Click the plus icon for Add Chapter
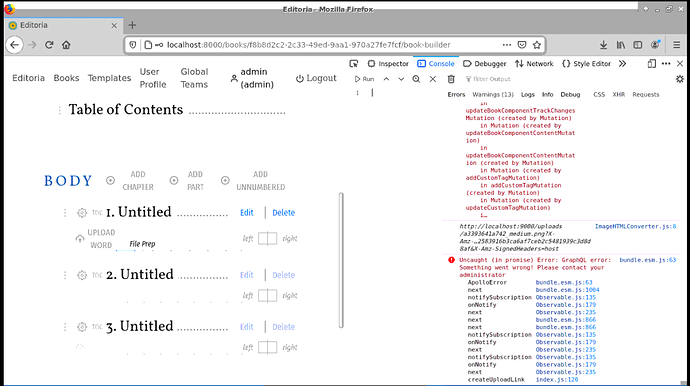 tap(110, 180)
